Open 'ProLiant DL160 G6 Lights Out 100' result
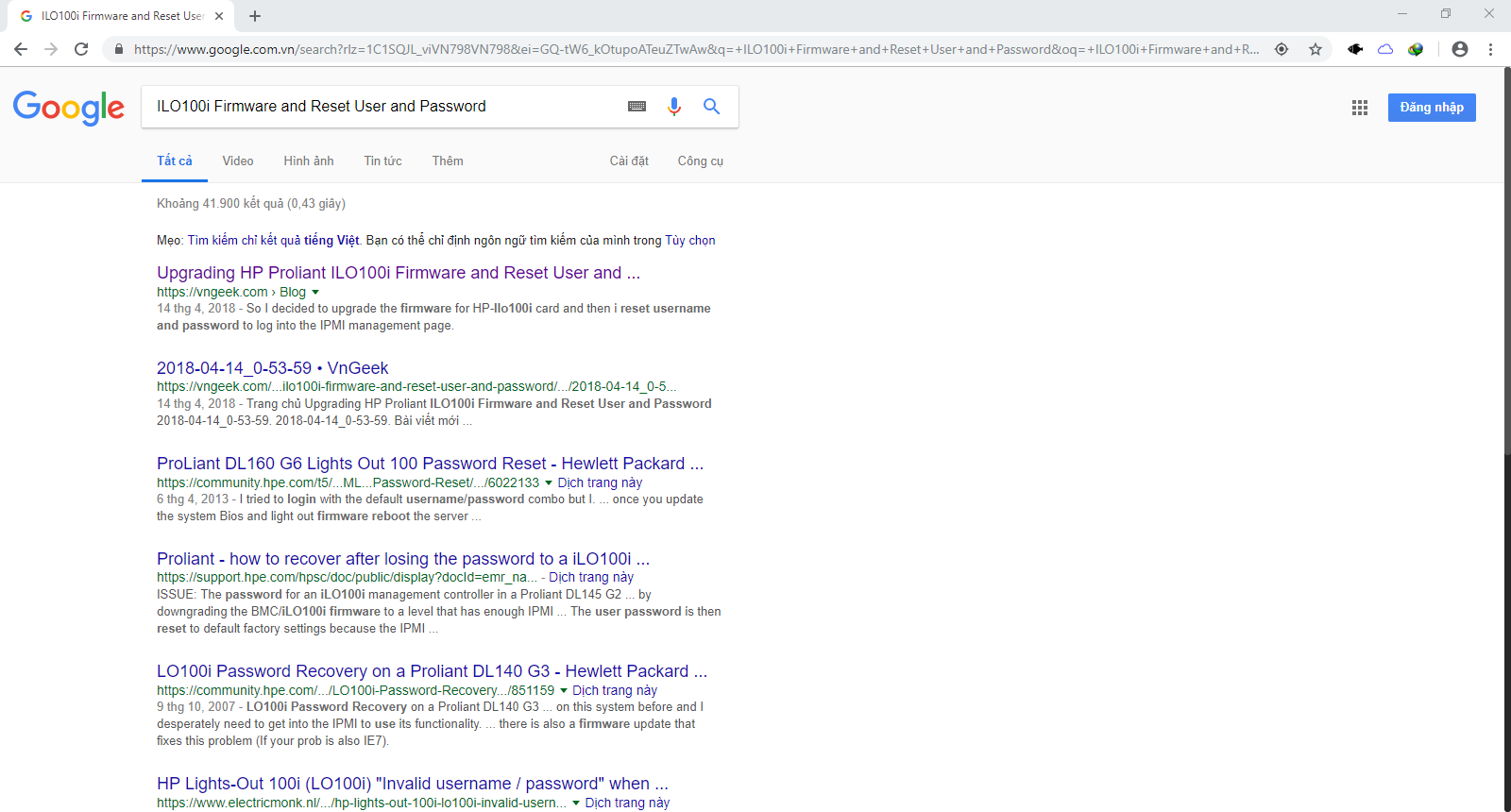The width and height of the screenshot is (1511, 812). 430,464
